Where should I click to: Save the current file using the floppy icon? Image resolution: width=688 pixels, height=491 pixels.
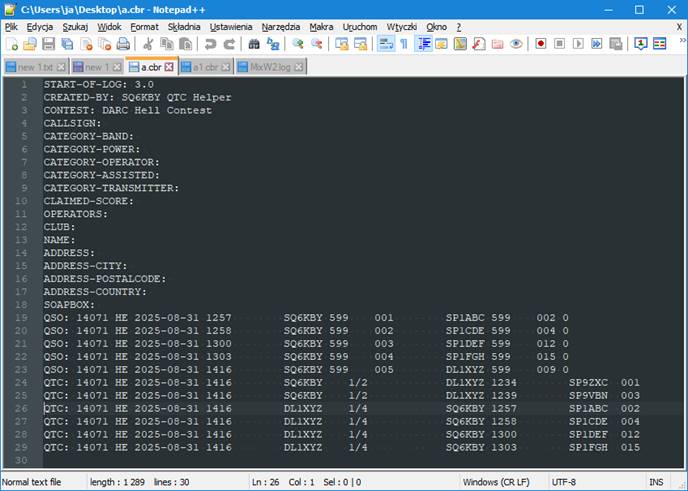click(x=49, y=44)
